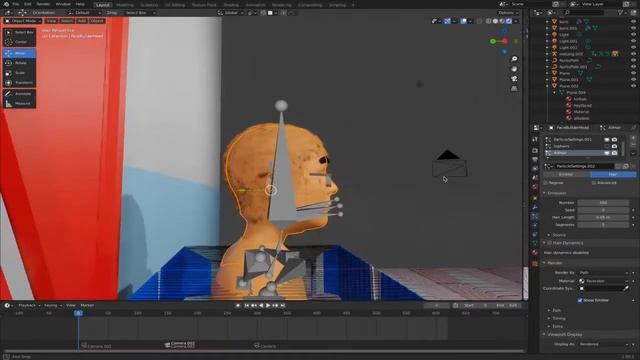Select the Select Box tool
The height and width of the screenshot is (360, 640).
[x=20, y=32]
